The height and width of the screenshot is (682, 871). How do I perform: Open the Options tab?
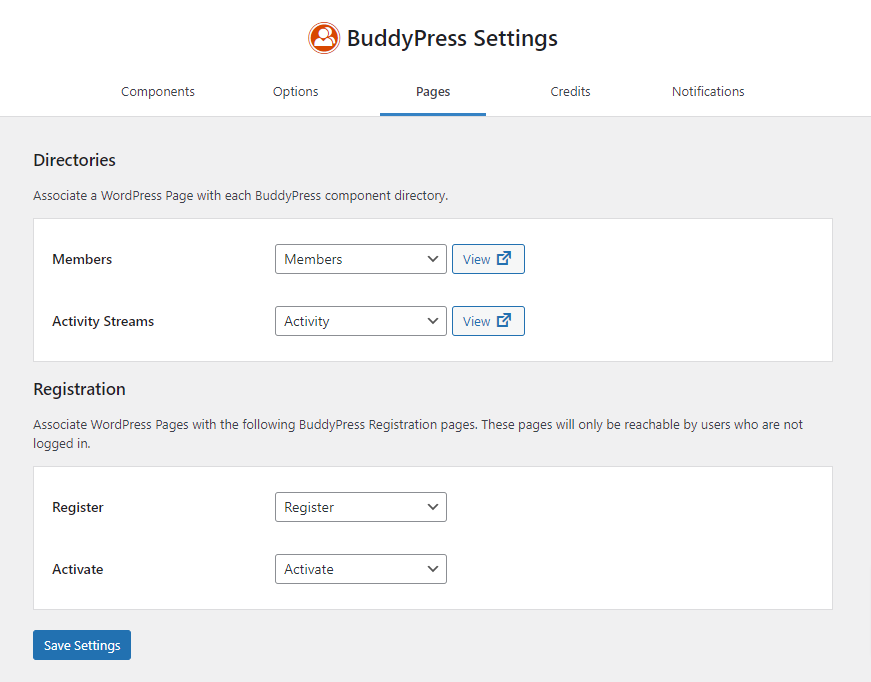tap(296, 92)
